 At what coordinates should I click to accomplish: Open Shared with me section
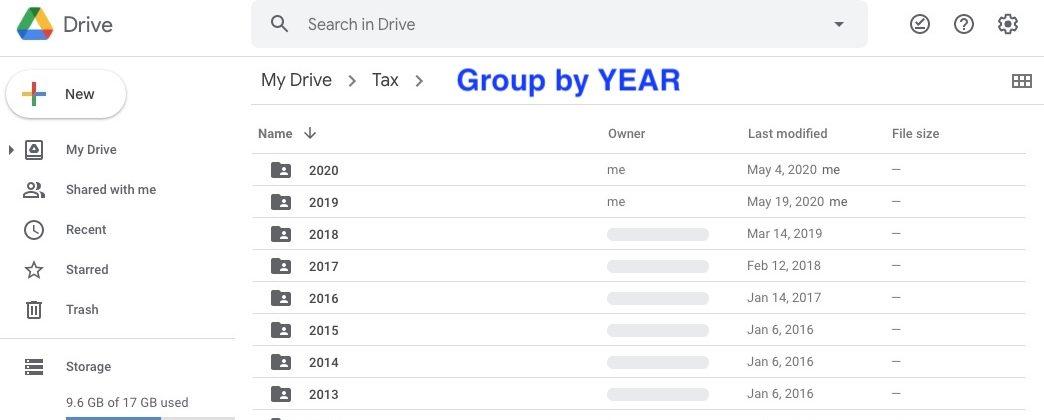pos(110,190)
